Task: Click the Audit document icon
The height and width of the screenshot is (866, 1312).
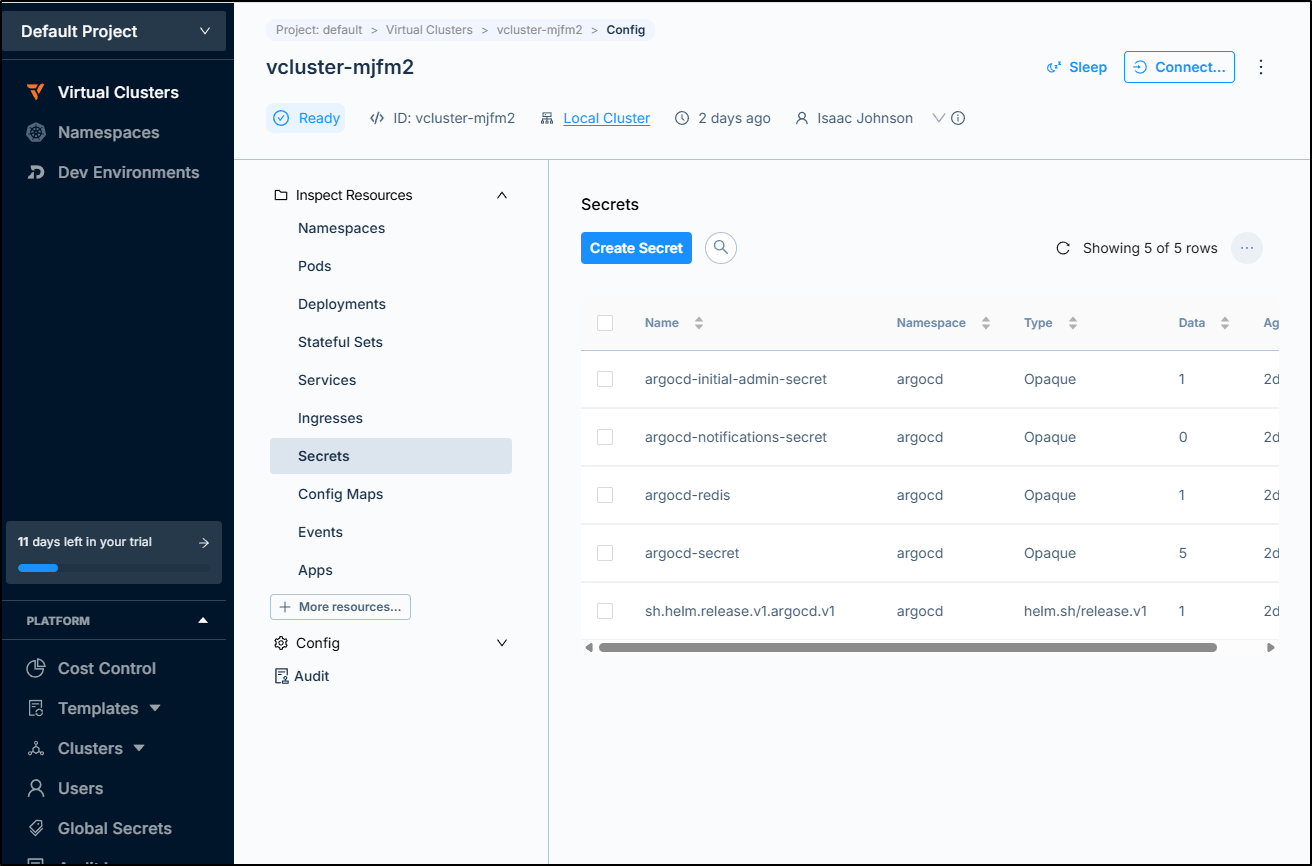Action: [x=281, y=676]
